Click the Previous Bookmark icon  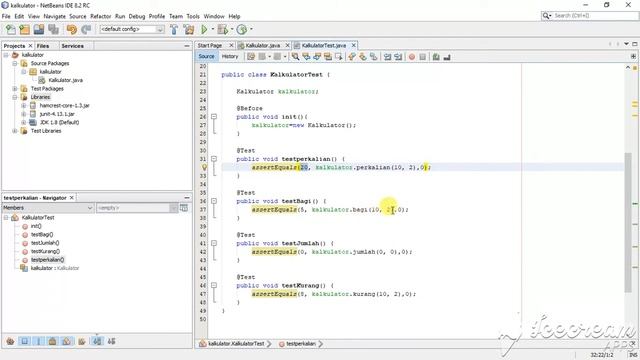(x=352, y=57)
